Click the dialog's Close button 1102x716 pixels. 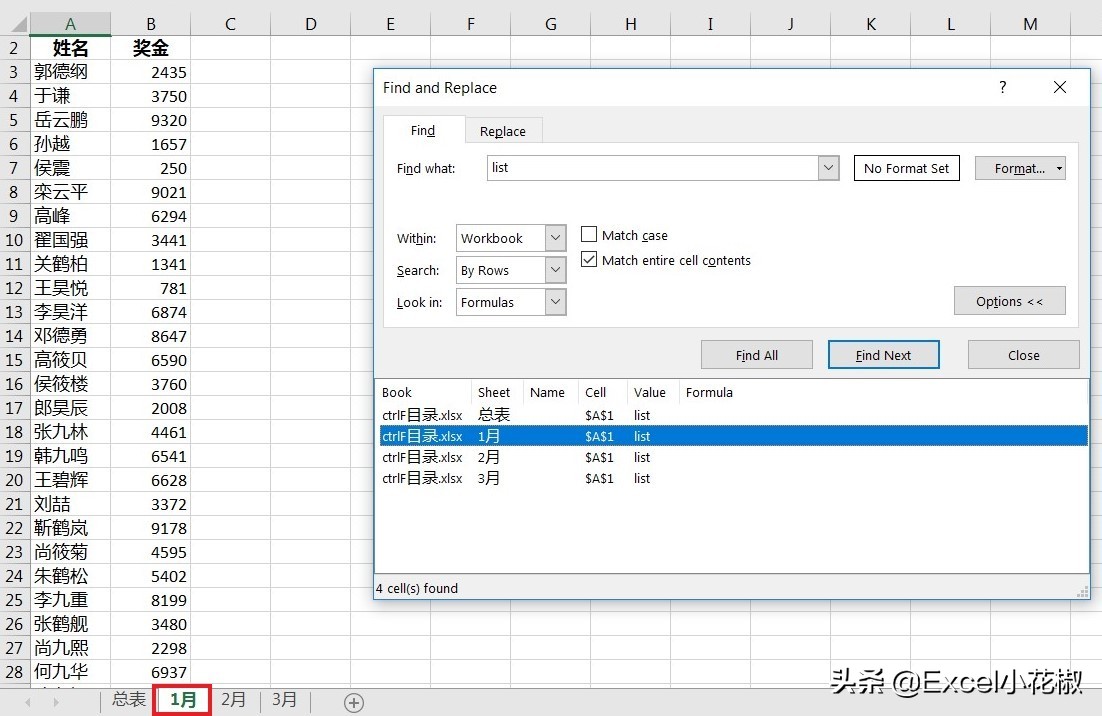coord(1023,355)
